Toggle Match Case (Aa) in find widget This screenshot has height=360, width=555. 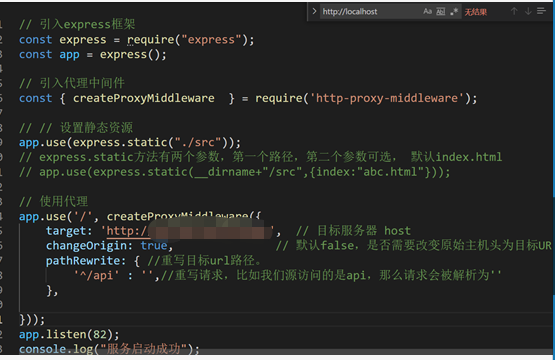(x=427, y=11)
